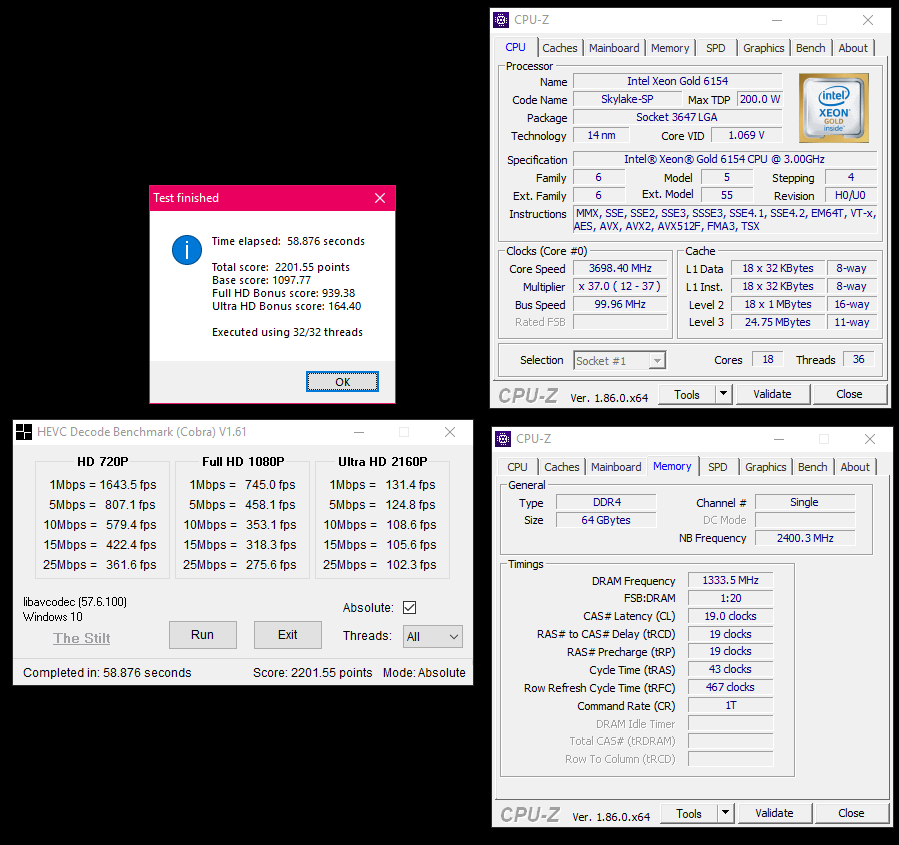Click the CPU-Z app icon in Memory window title bar
The image size is (899, 845).
click(503, 439)
